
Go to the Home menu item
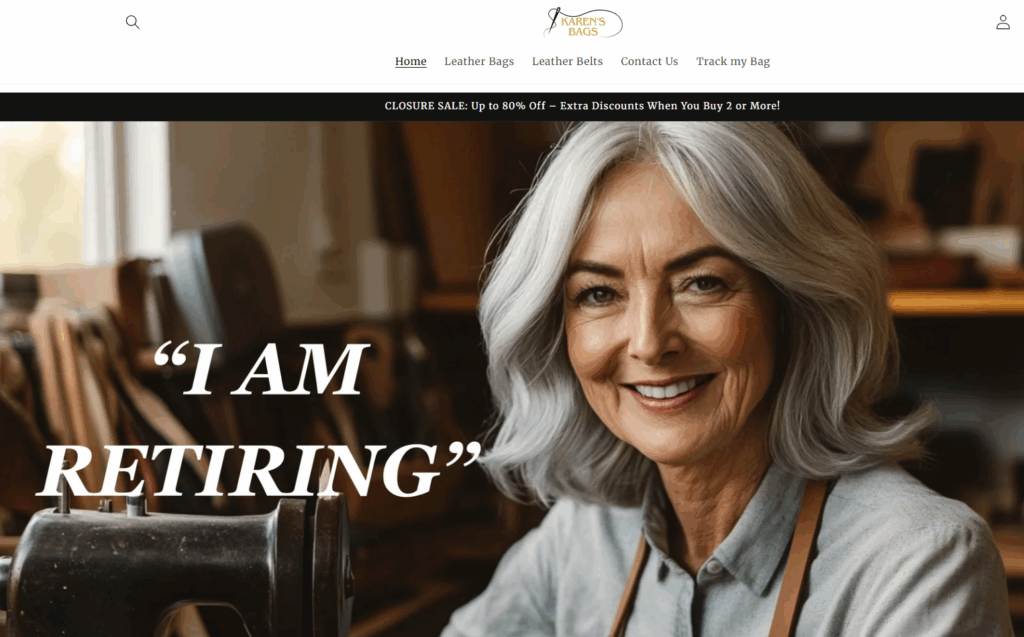click(411, 61)
